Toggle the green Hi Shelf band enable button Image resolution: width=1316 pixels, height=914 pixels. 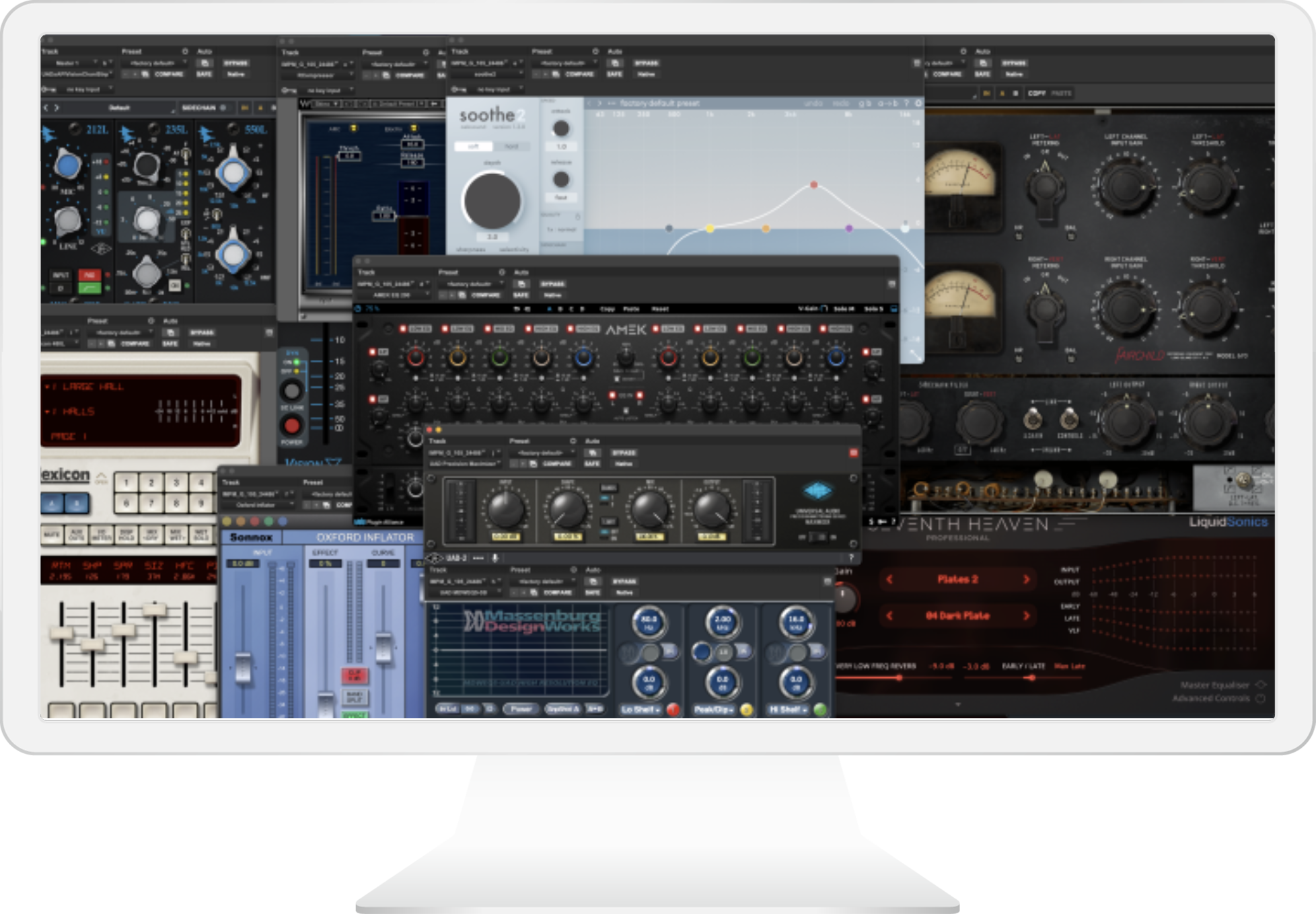[x=820, y=709]
